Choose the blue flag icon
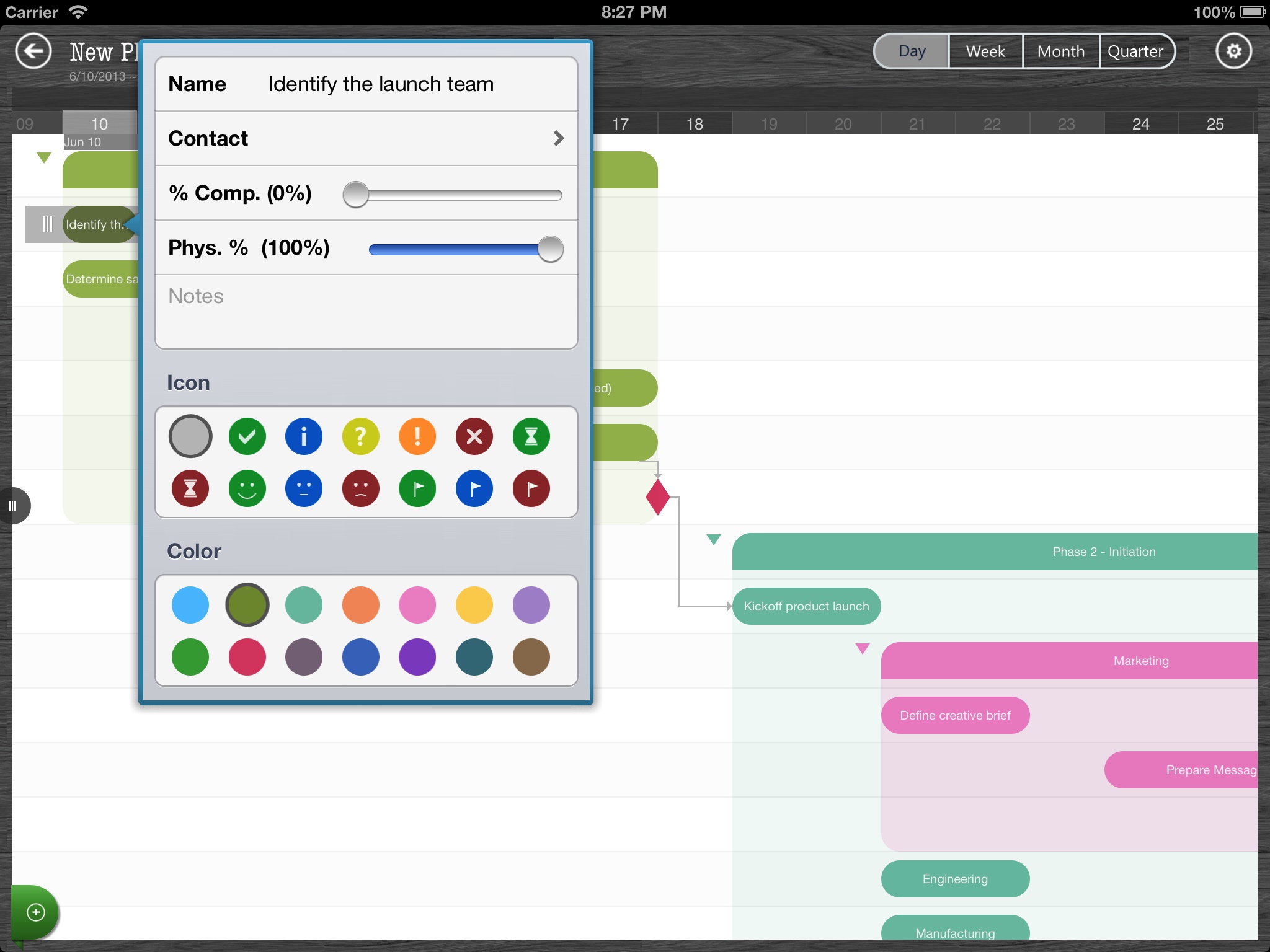 (x=474, y=488)
